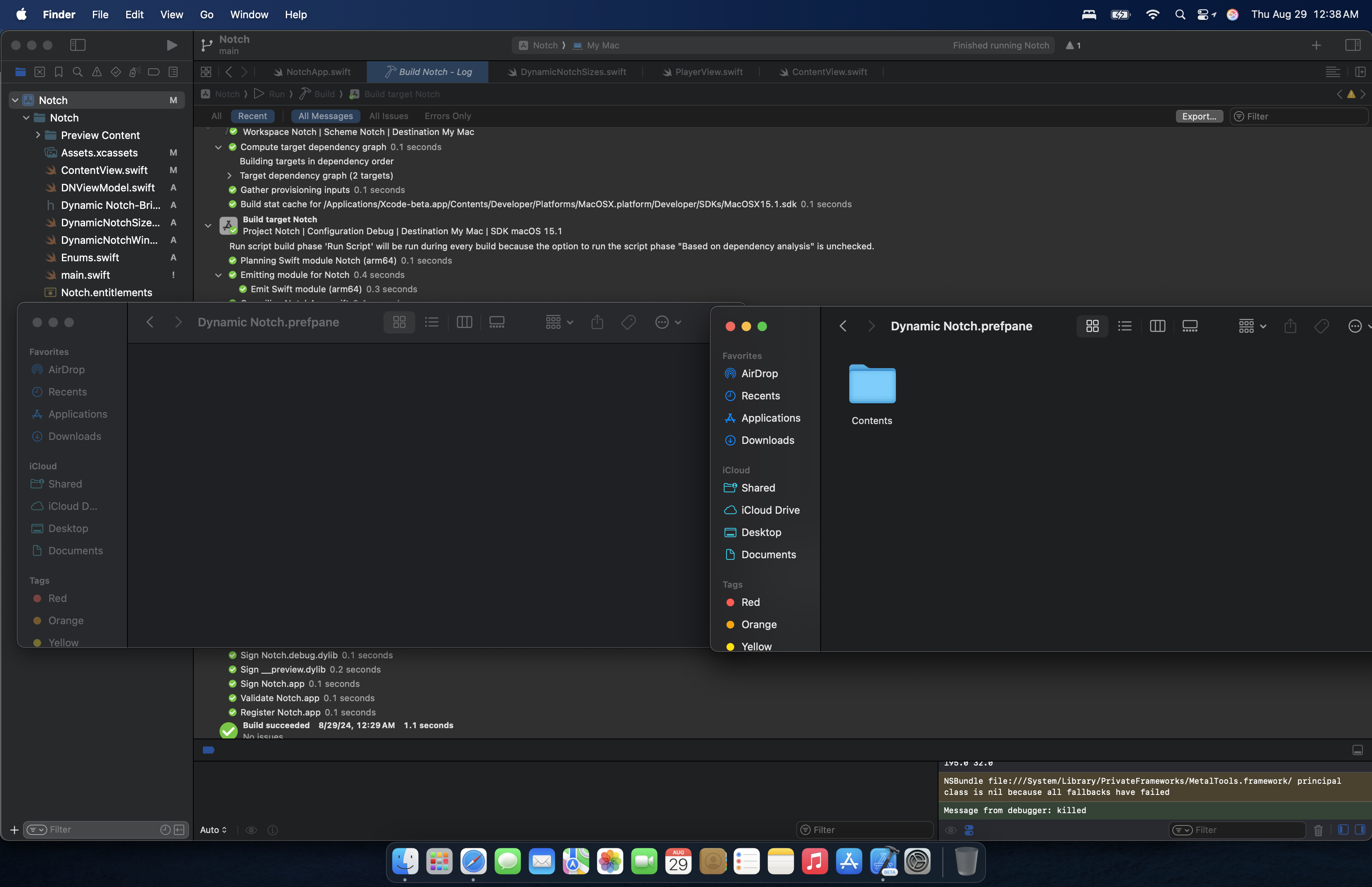
Task: Open the source control navigator icon
Action: (40, 72)
